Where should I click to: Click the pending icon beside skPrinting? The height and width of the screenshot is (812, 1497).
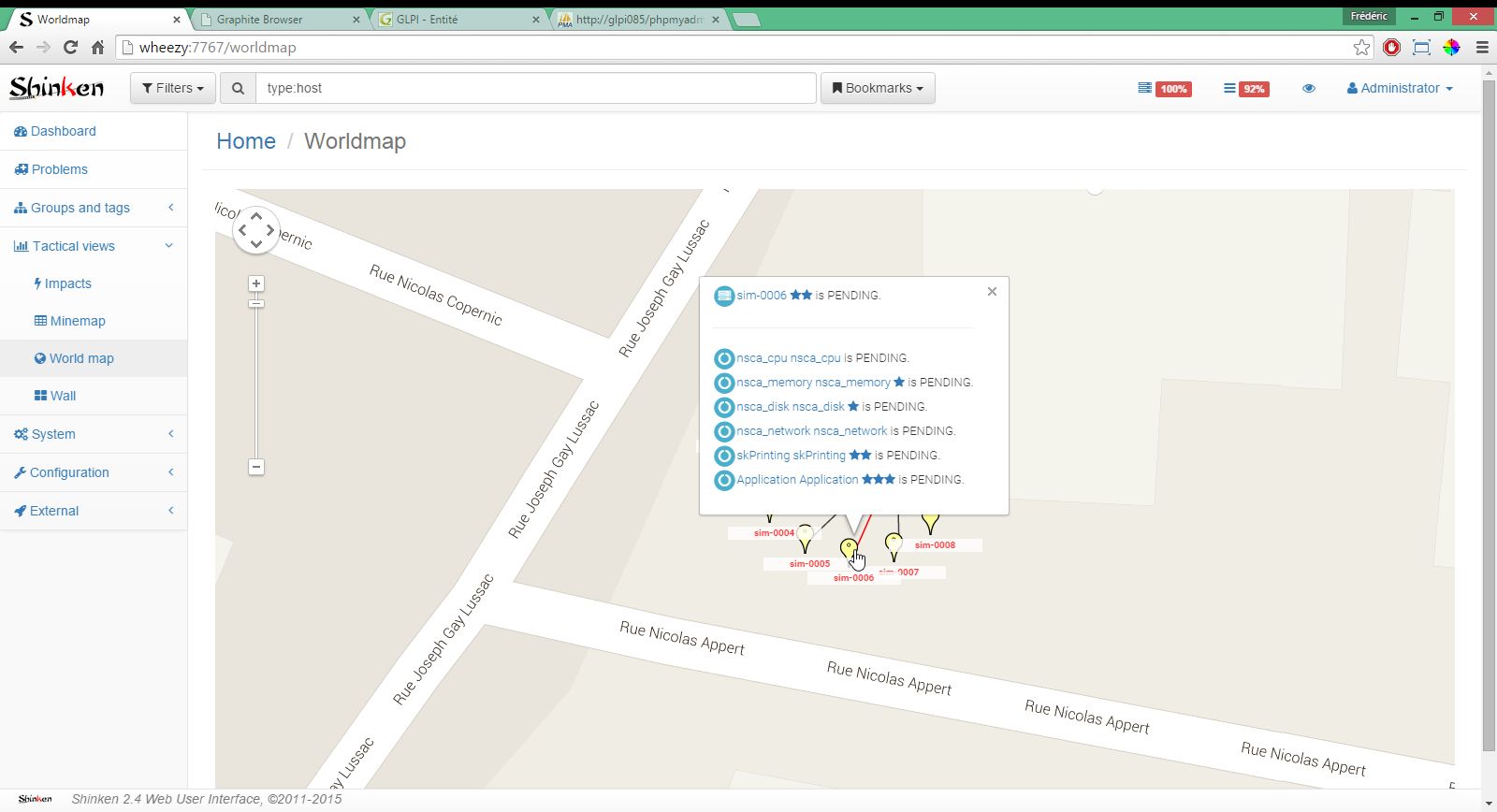coord(724,456)
